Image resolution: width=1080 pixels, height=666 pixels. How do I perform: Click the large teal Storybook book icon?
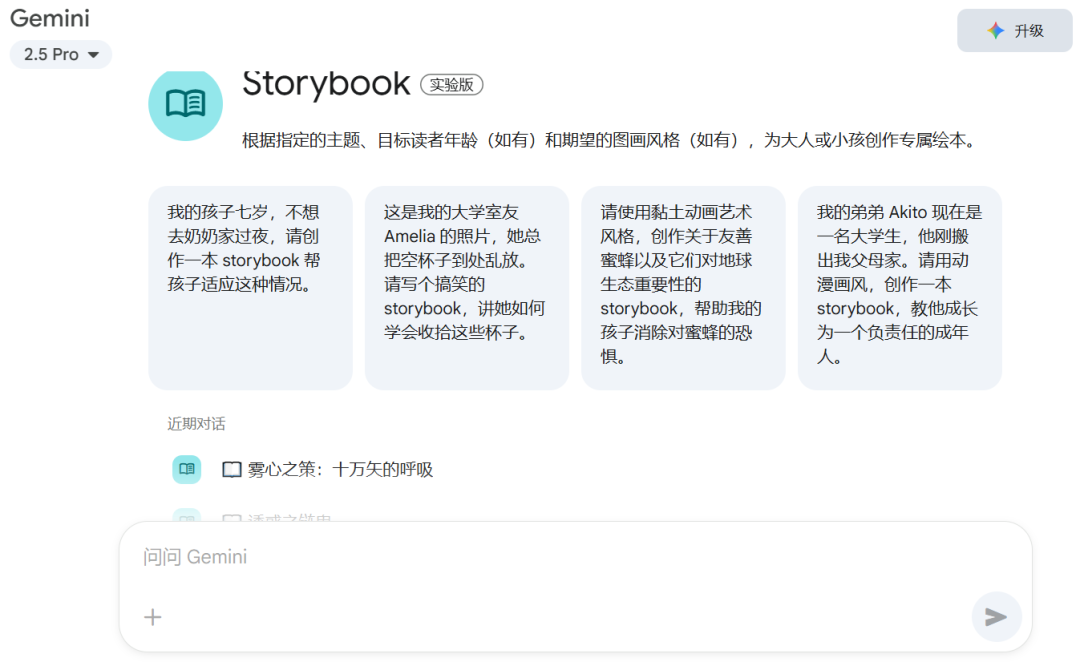click(185, 103)
